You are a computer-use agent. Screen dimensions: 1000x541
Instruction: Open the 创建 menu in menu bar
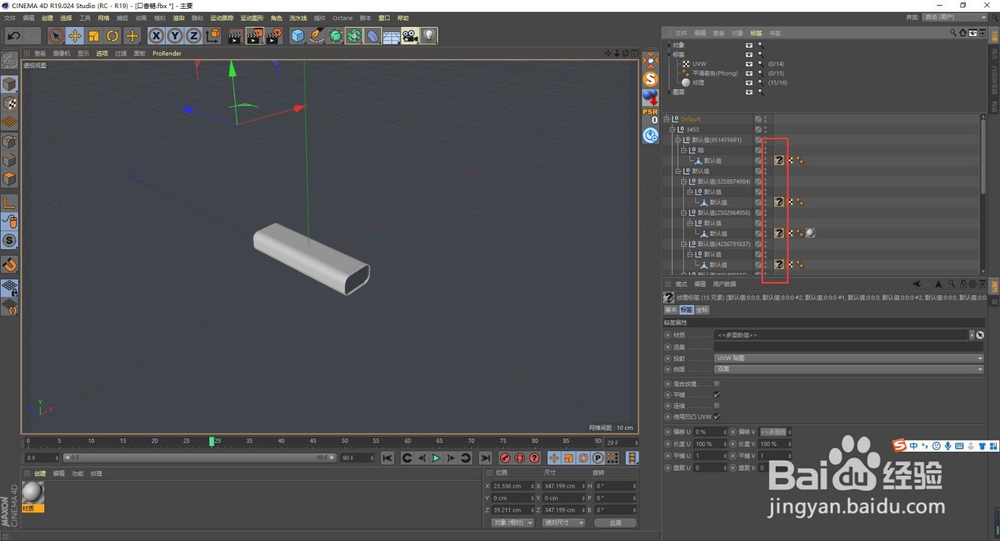[47, 18]
